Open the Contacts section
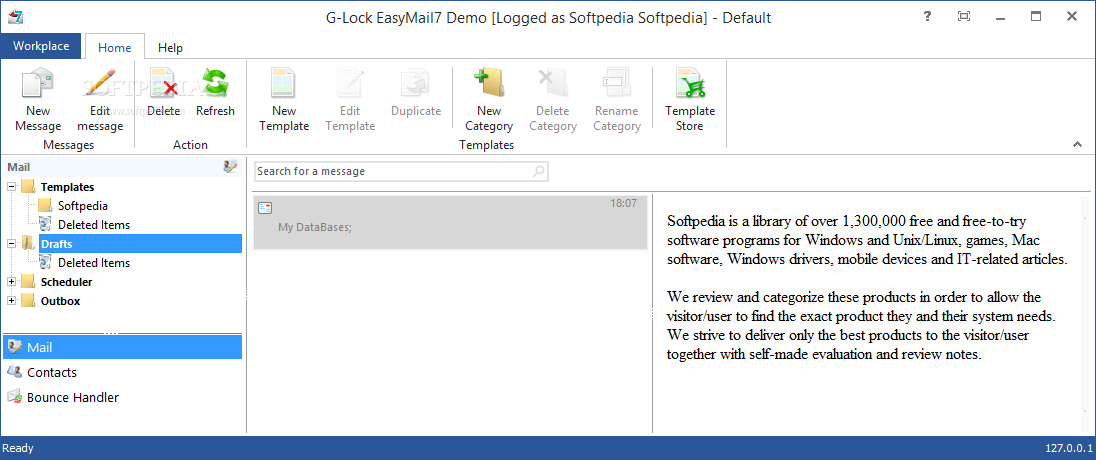This screenshot has width=1096, height=460. point(52,372)
